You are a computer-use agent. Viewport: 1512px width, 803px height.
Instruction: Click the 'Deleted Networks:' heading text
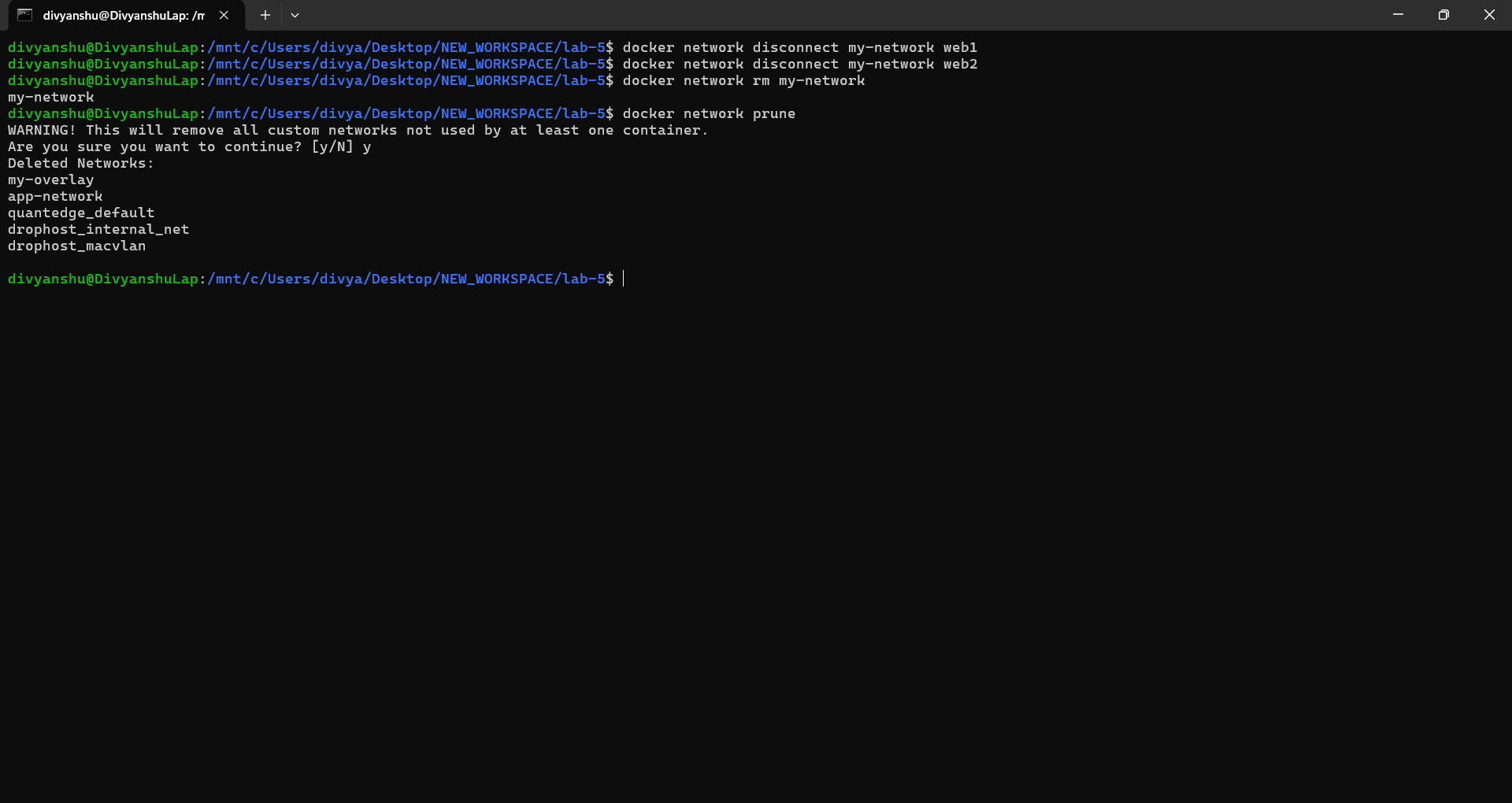(80, 164)
